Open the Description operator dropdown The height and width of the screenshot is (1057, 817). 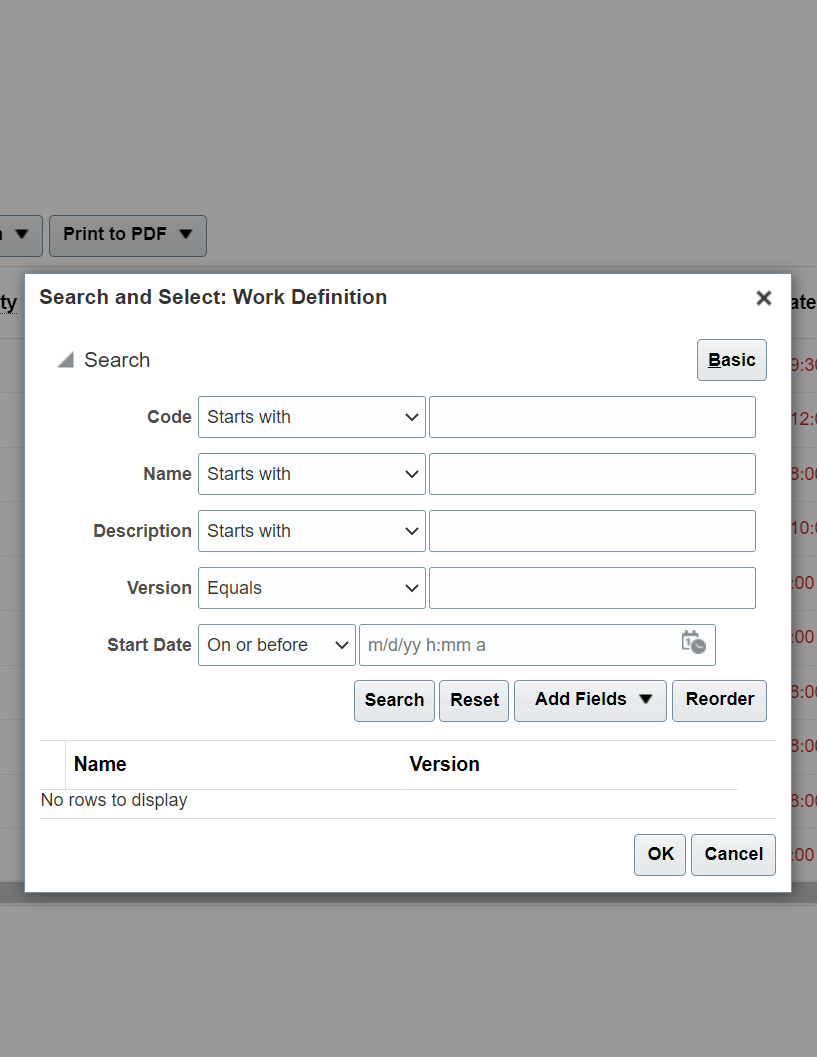point(311,531)
